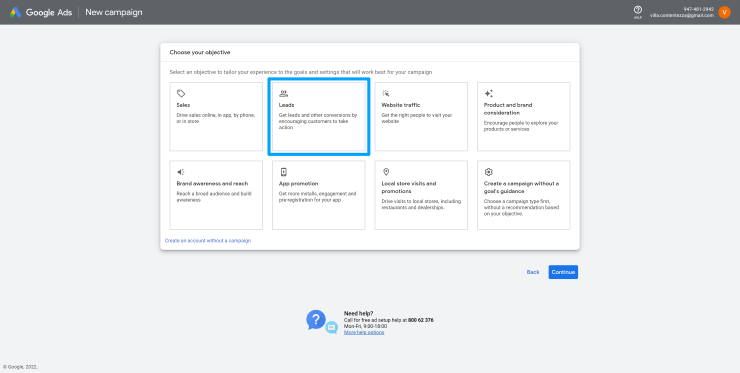Select the App promotion card
Screen dimensions: 740x373
pos(319,195)
